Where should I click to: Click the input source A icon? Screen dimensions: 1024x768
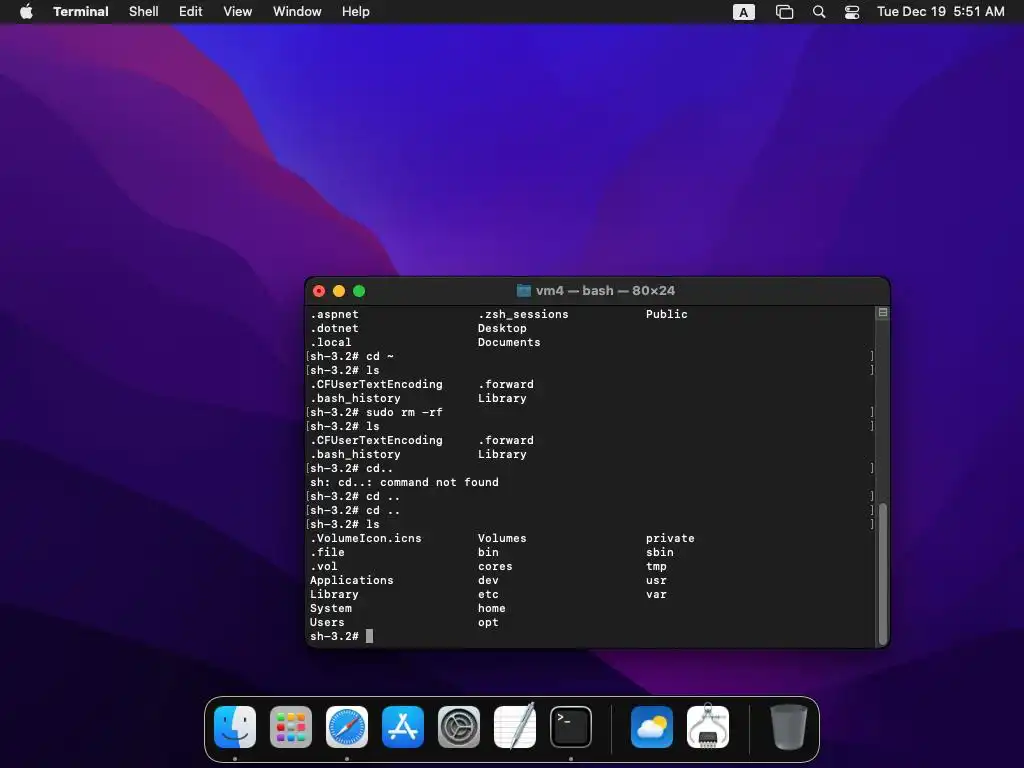coord(744,12)
